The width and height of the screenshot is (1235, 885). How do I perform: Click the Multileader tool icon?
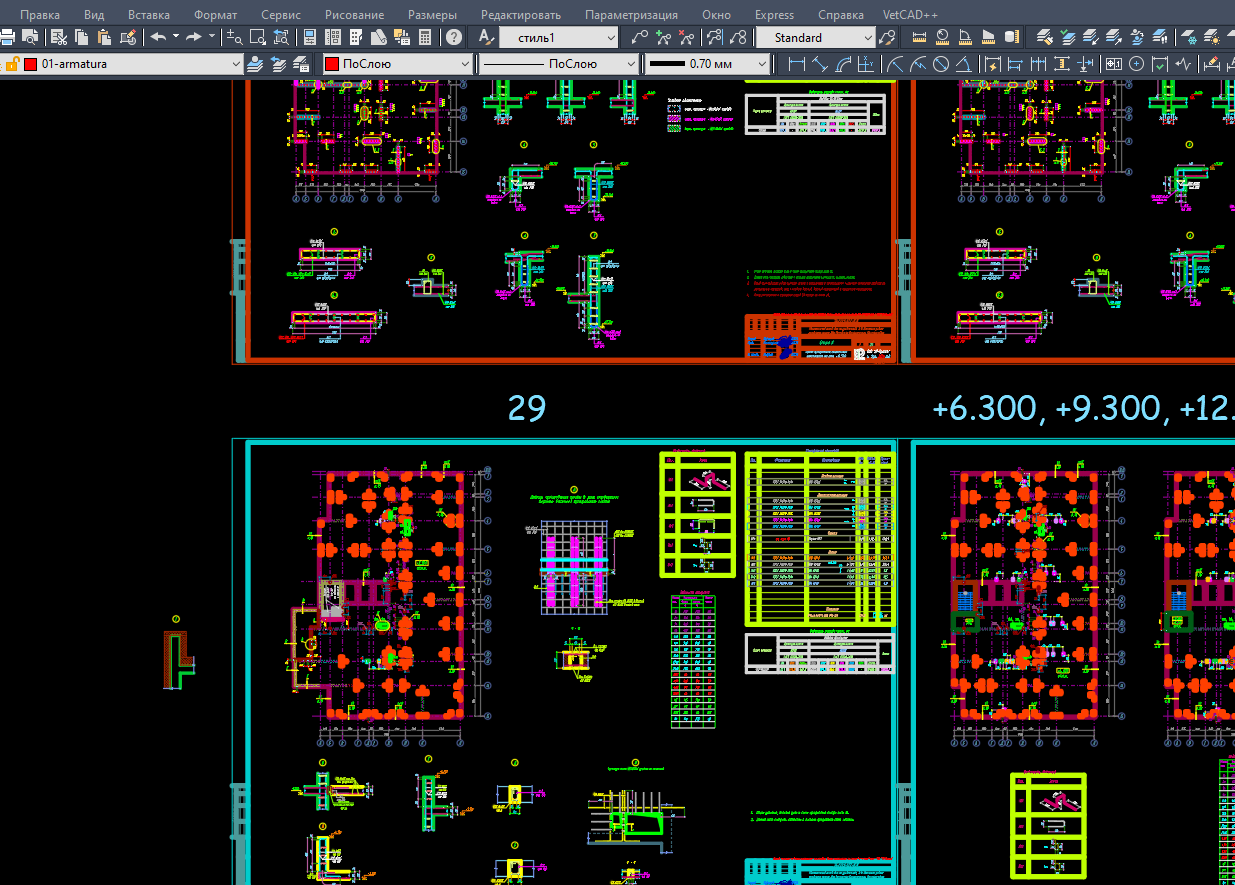point(640,37)
